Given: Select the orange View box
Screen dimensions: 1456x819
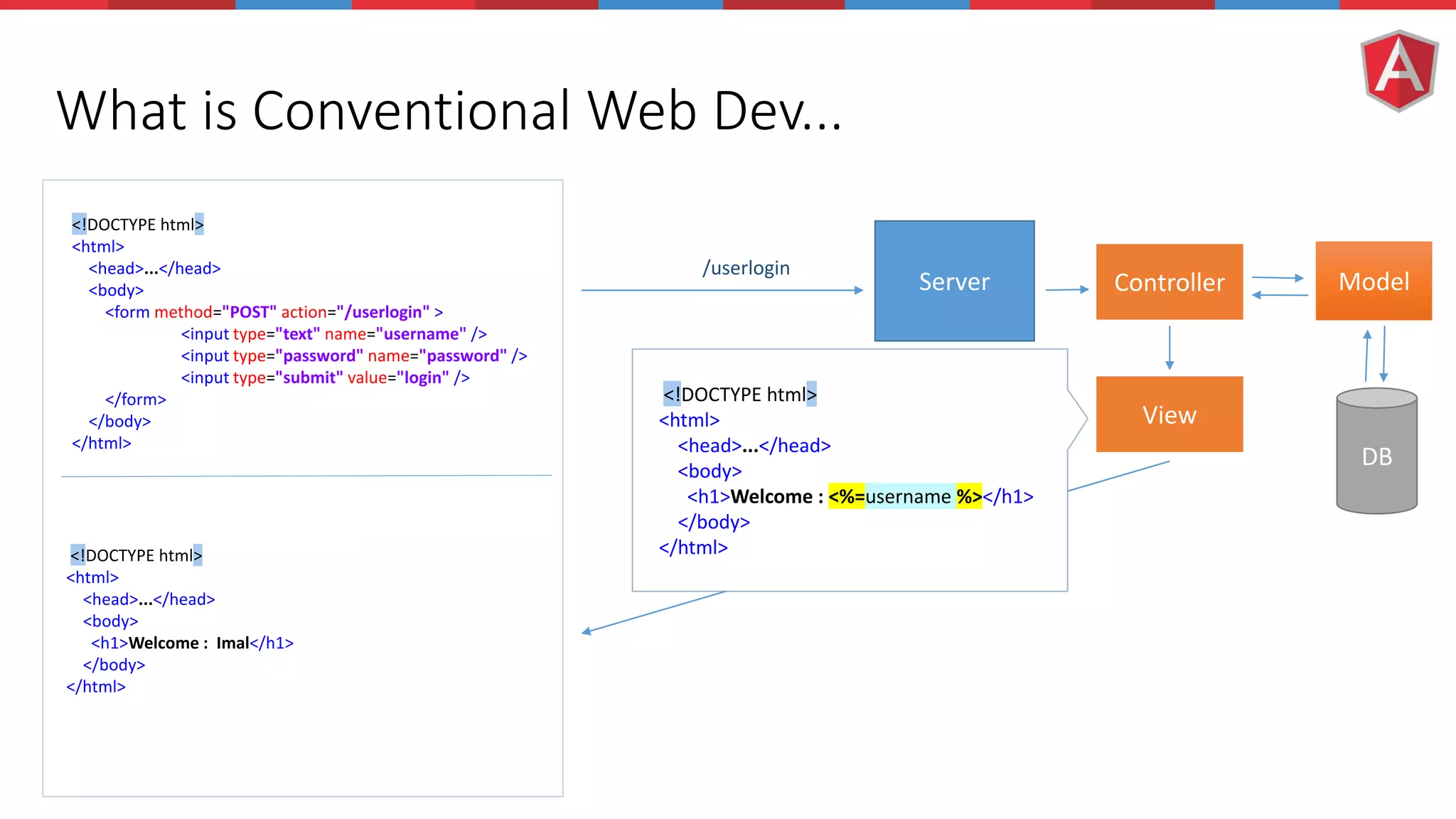Looking at the screenshot, I should coord(1169,414).
